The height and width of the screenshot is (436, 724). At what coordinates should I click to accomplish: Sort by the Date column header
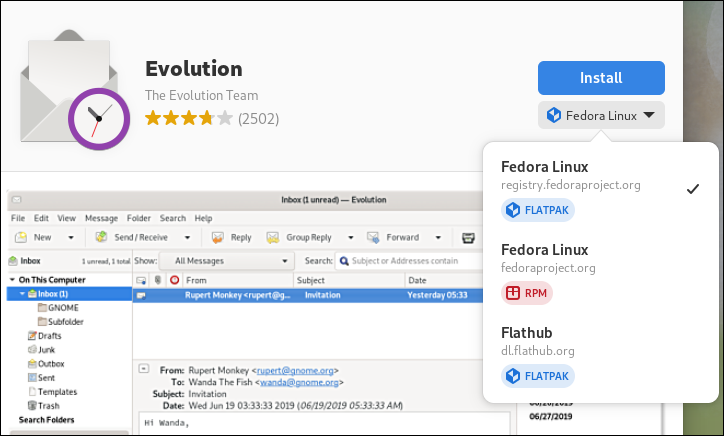click(444, 280)
